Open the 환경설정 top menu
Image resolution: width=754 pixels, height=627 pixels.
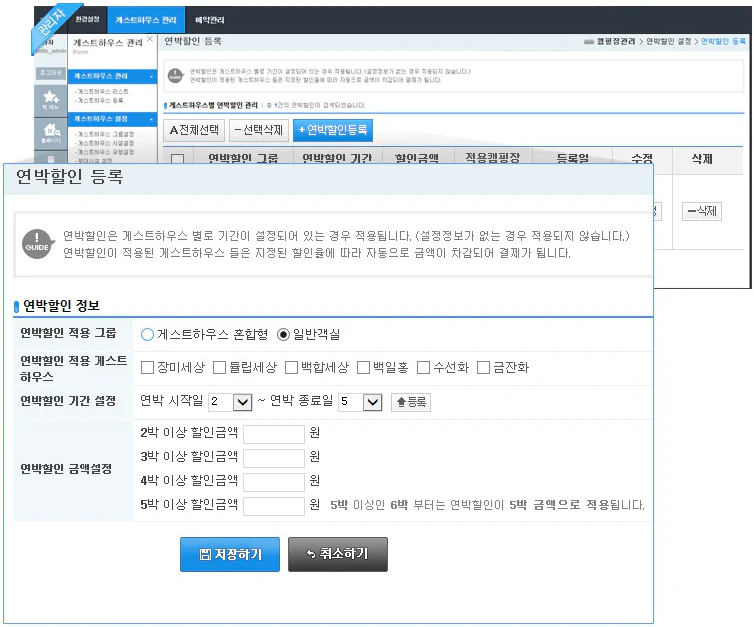(87, 19)
